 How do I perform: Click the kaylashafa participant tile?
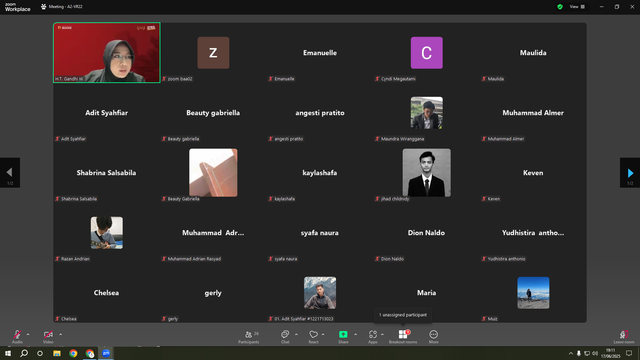click(x=320, y=173)
